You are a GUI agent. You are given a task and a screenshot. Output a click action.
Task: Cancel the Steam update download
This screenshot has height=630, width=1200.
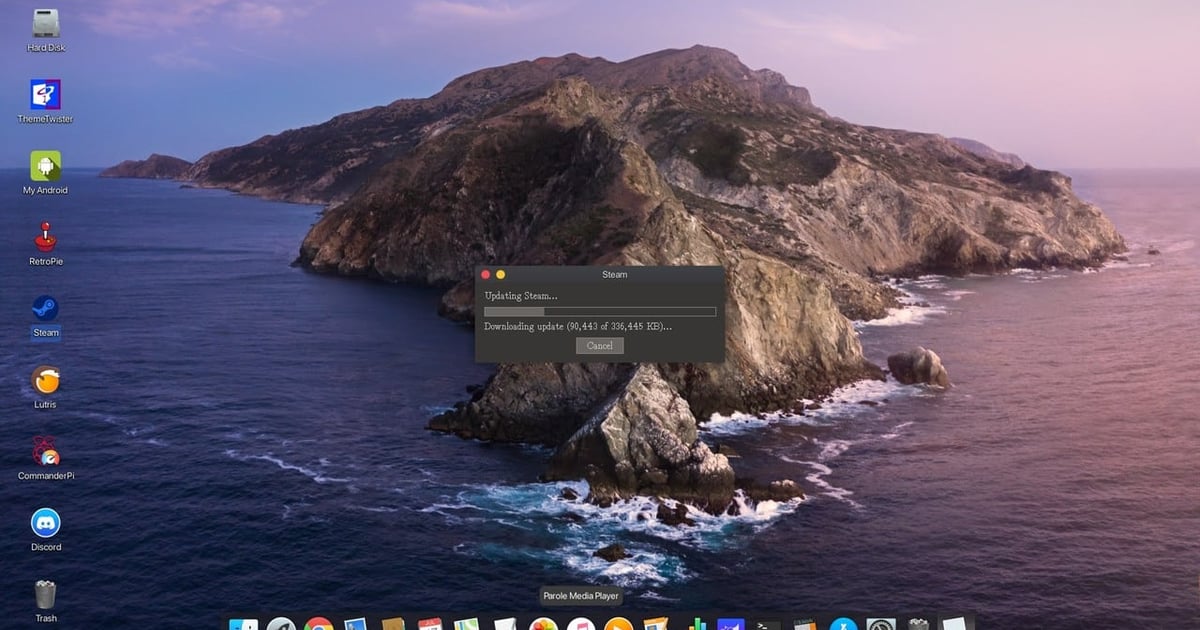coord(599,345)
